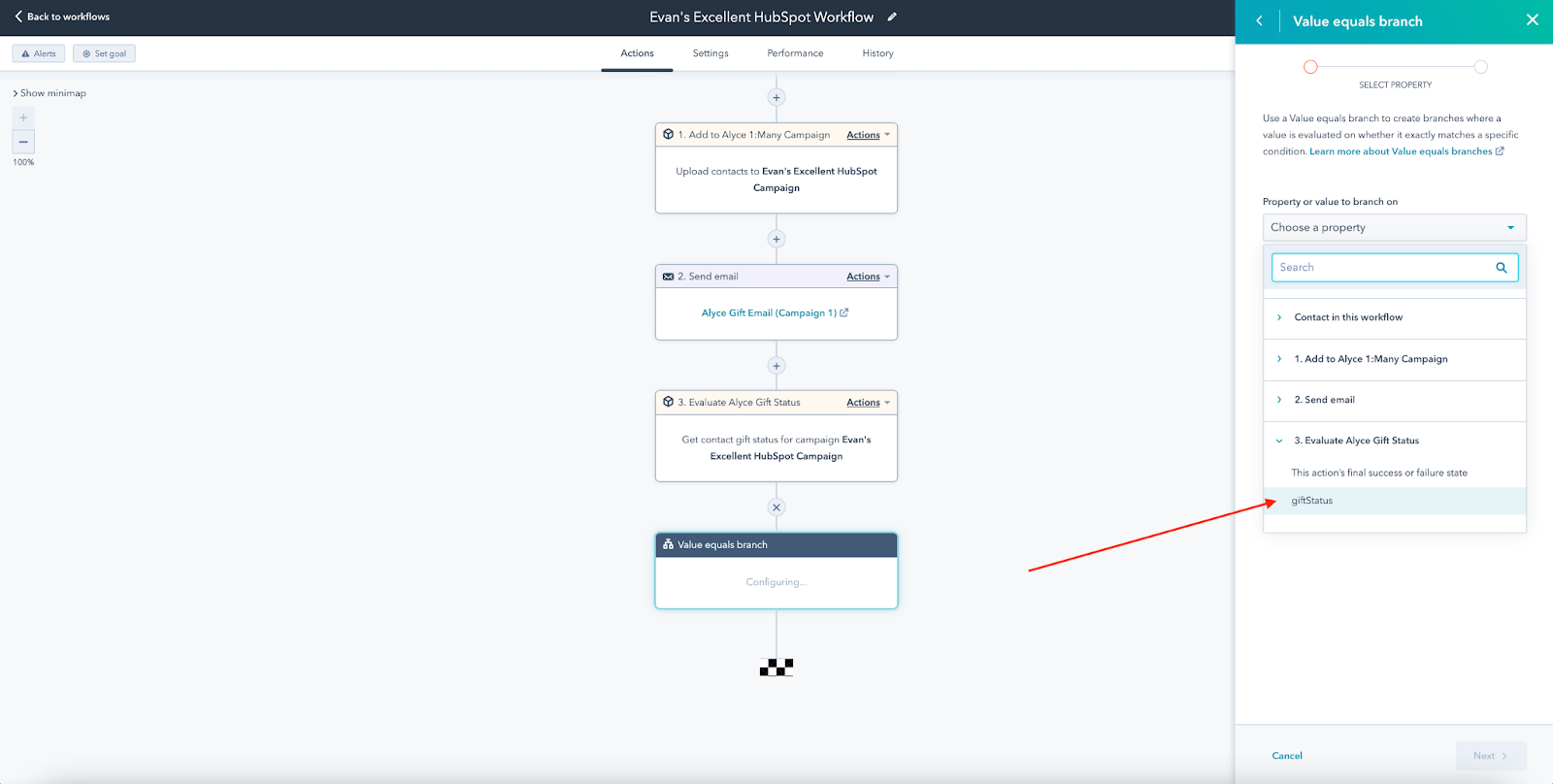This screenshot has width=1553, height=784.
Task: Click Cancel in side panel
Action: 1287,756
